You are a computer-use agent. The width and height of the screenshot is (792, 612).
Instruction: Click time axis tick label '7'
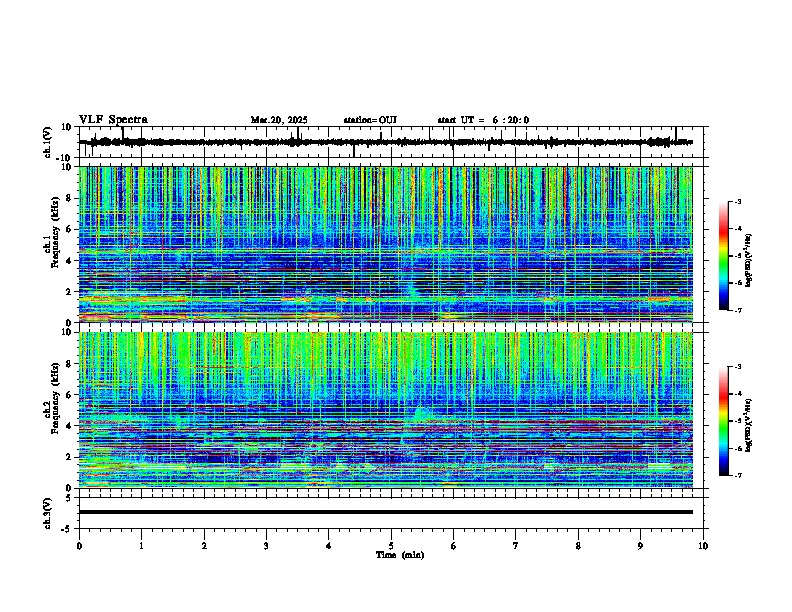click(516, 546)
